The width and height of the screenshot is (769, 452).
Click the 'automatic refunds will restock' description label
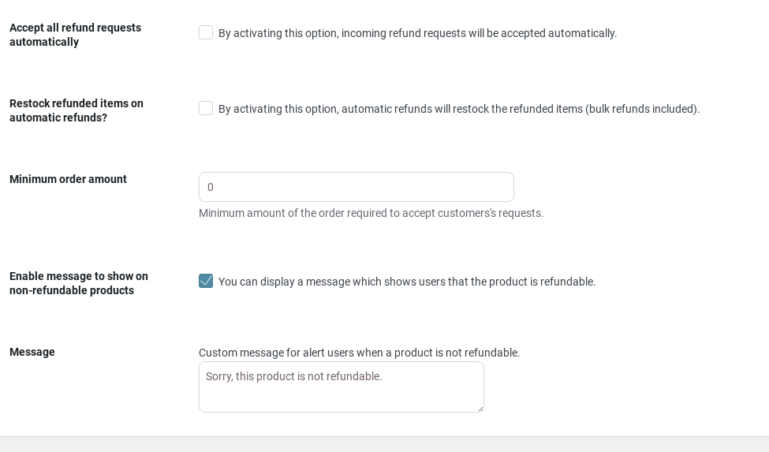(x=459, y=109)
